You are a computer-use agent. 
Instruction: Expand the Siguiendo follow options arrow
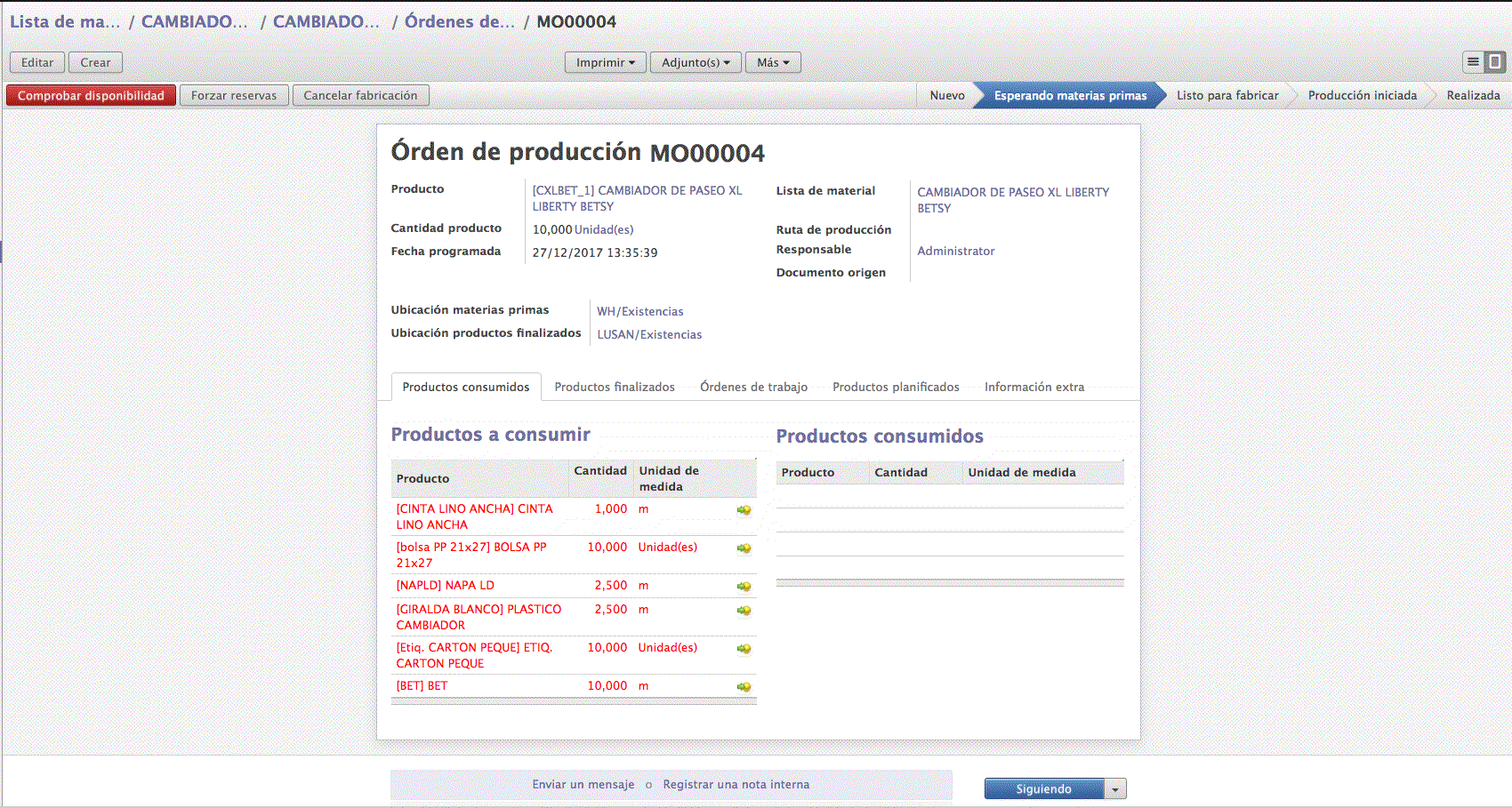tap(1115, 789)
